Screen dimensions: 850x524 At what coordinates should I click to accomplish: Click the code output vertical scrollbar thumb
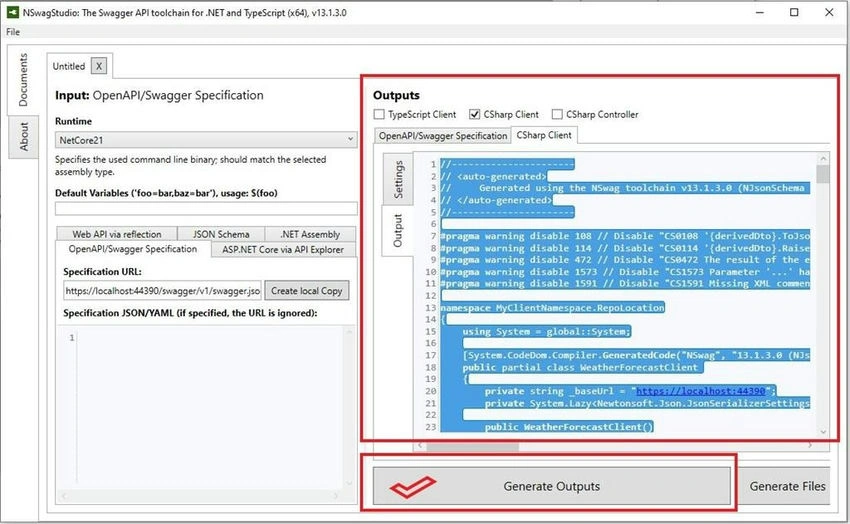point(823,174)
